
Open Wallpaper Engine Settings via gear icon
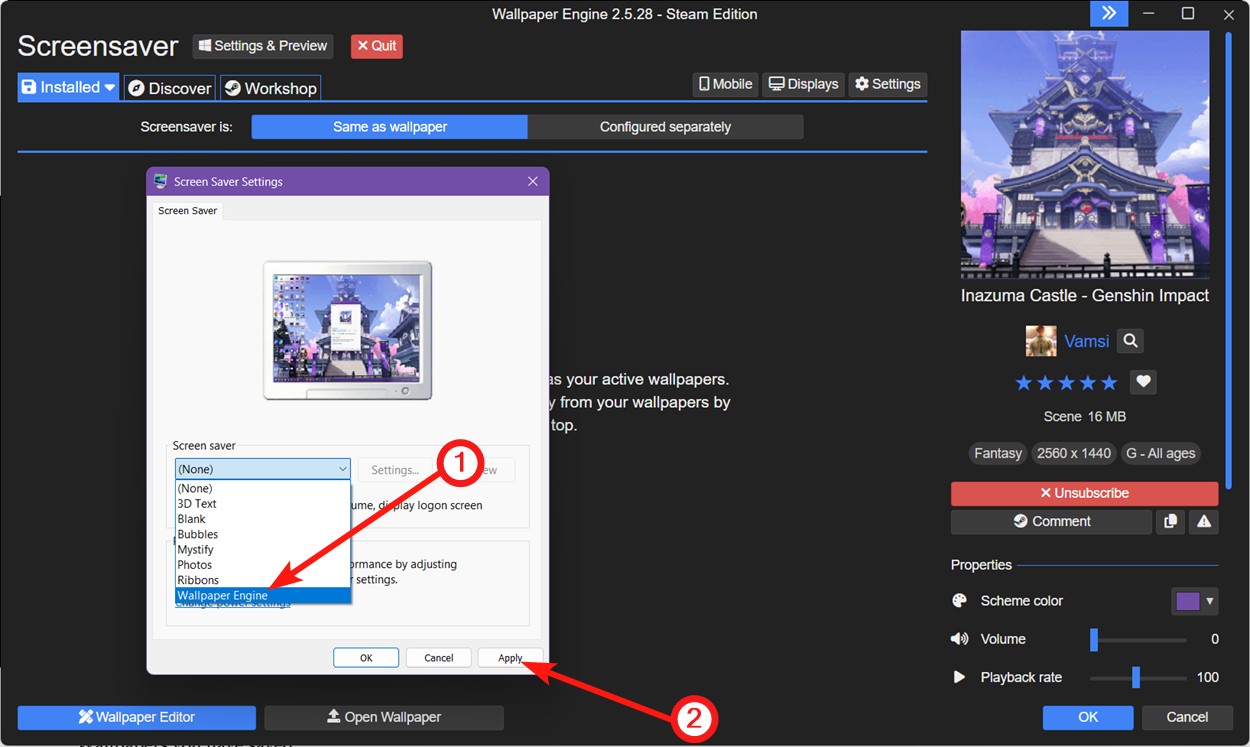[887, 84]
